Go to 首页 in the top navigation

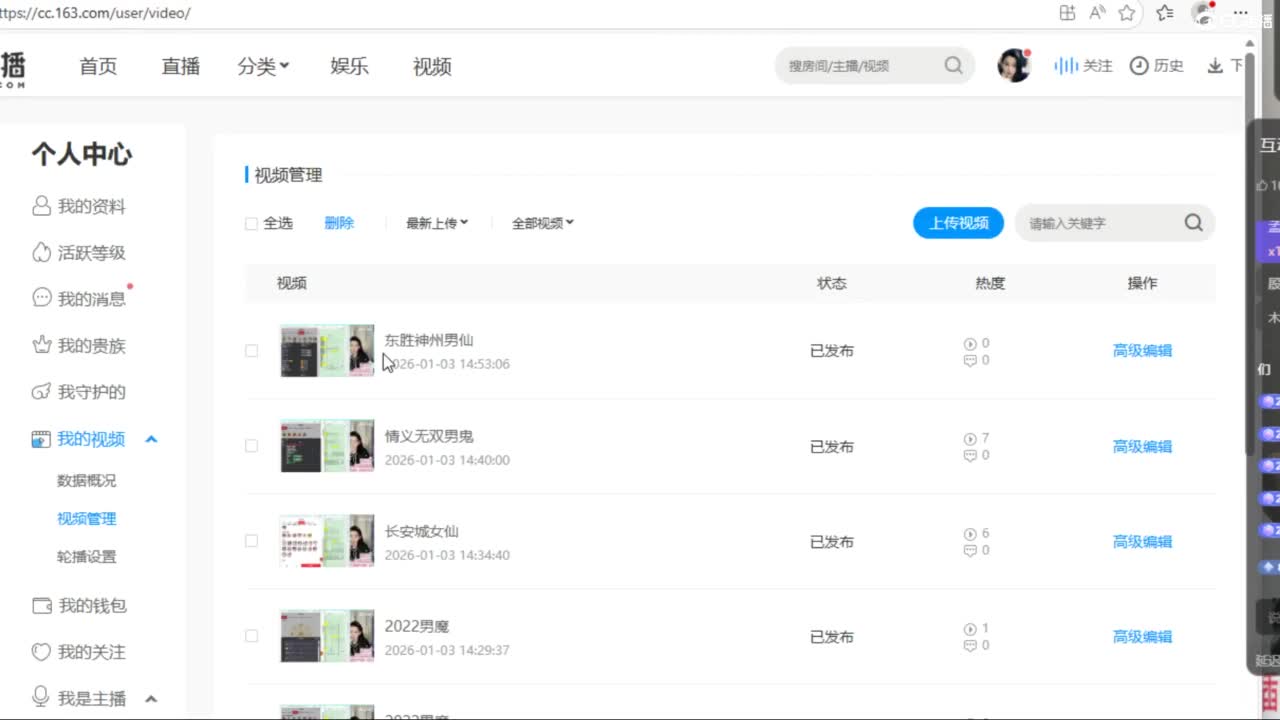(x=98, y=66)
